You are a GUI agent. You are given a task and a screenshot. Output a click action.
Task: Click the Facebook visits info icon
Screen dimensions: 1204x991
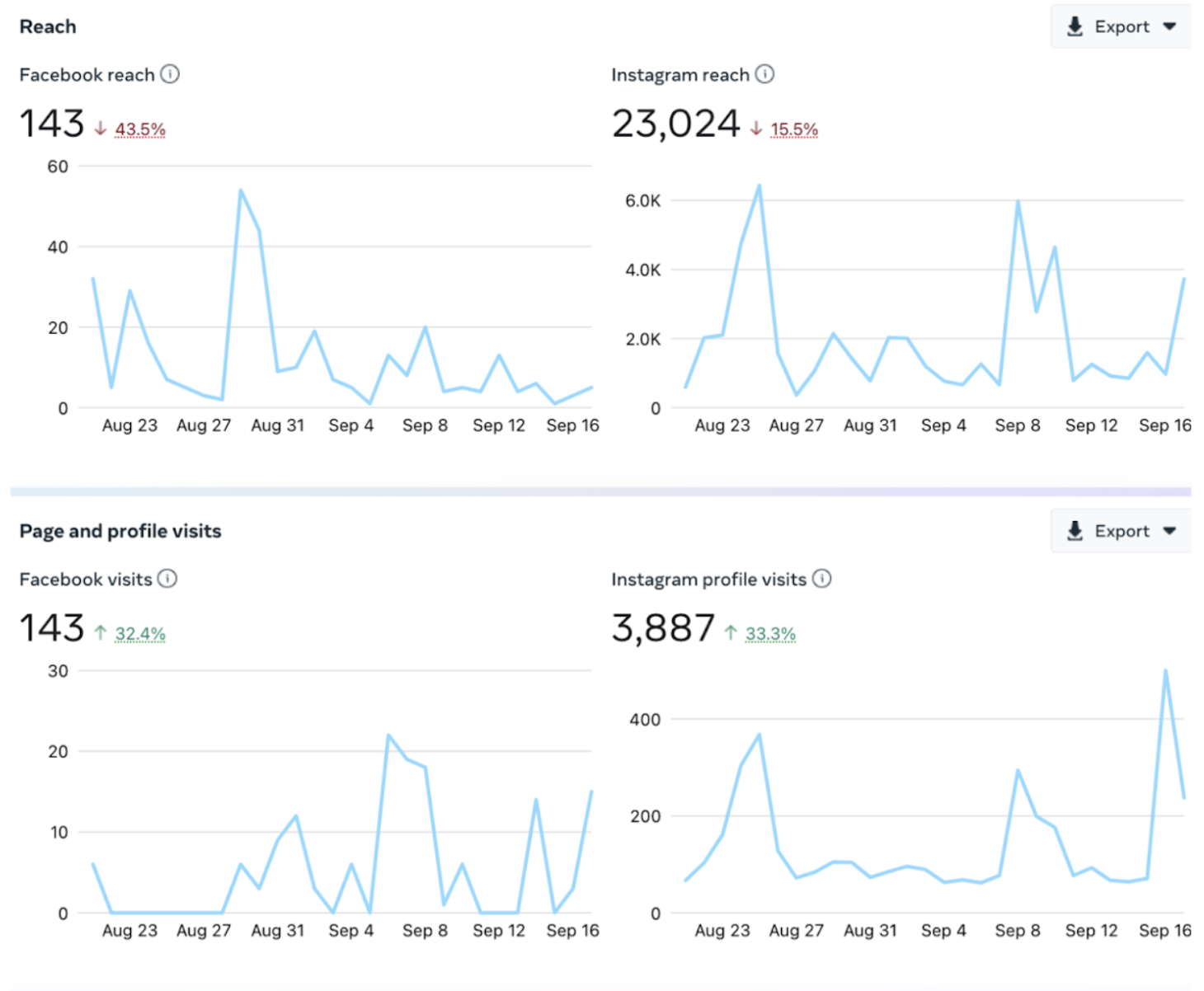[x=167, y=579]
